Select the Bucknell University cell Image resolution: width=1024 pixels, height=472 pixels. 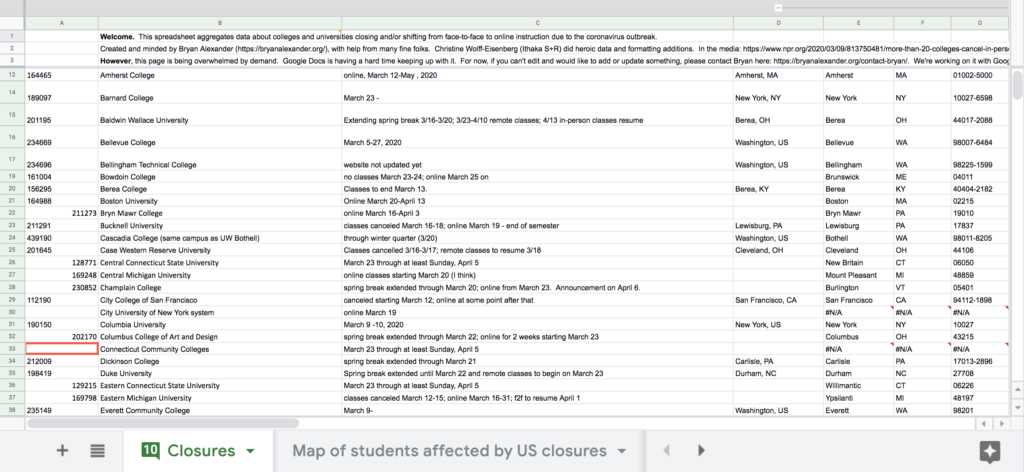[219, 226]
